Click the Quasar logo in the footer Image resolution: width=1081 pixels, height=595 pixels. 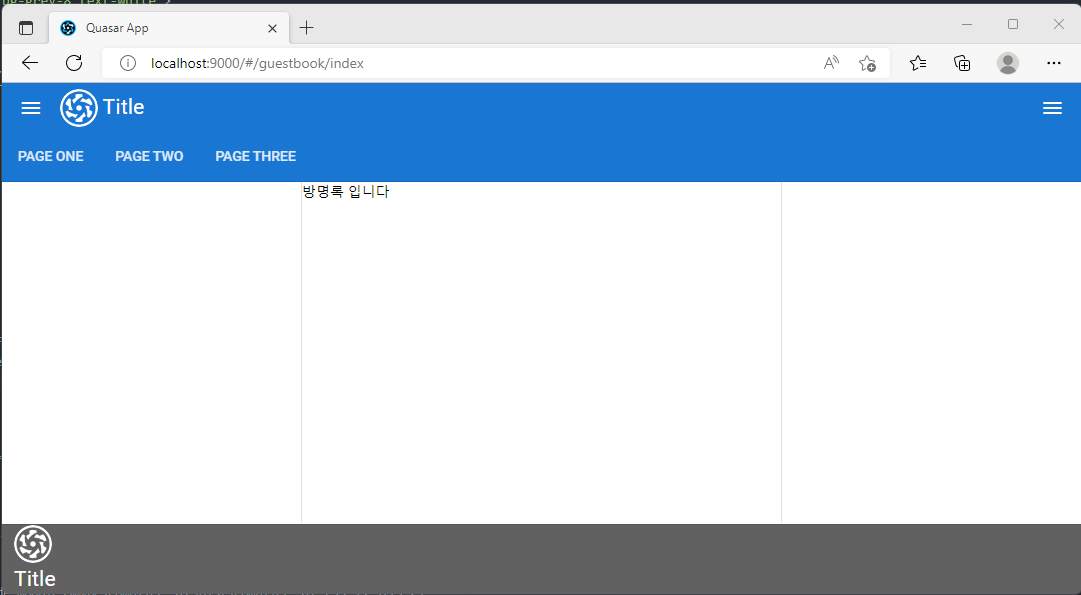click(33, 544)
